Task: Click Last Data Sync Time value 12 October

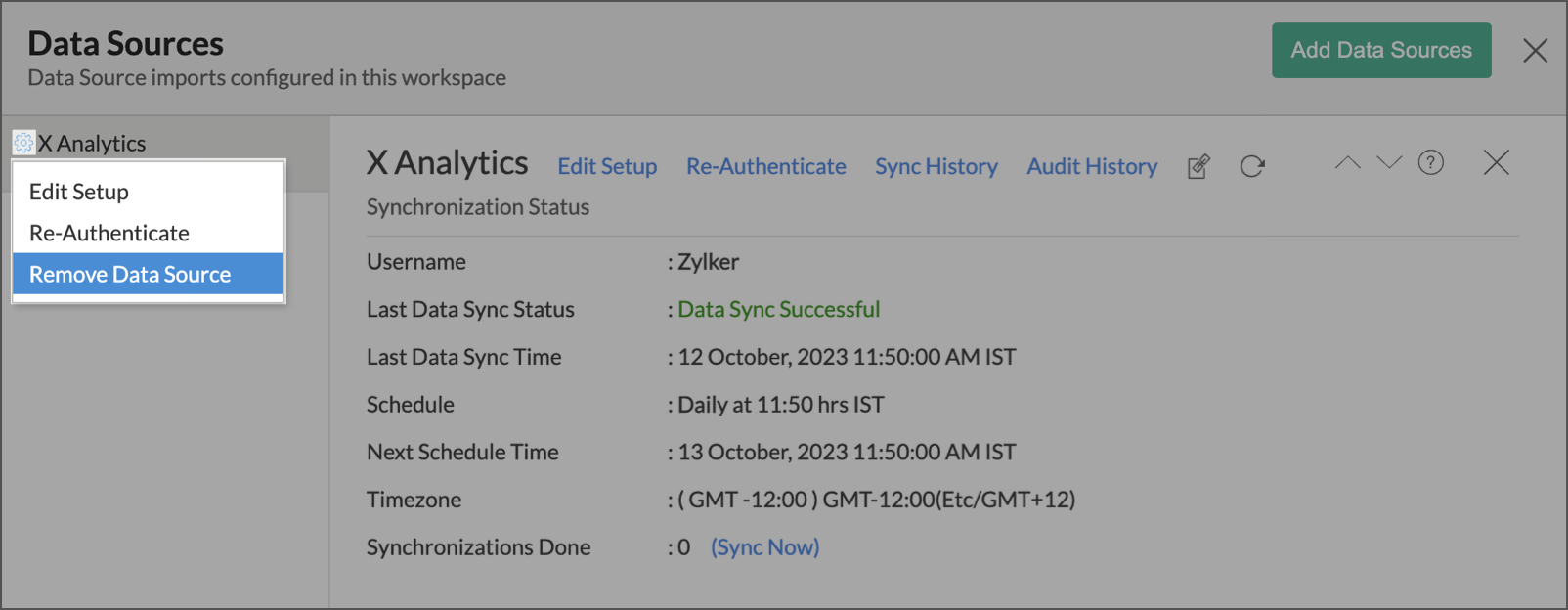Action: 847,357
